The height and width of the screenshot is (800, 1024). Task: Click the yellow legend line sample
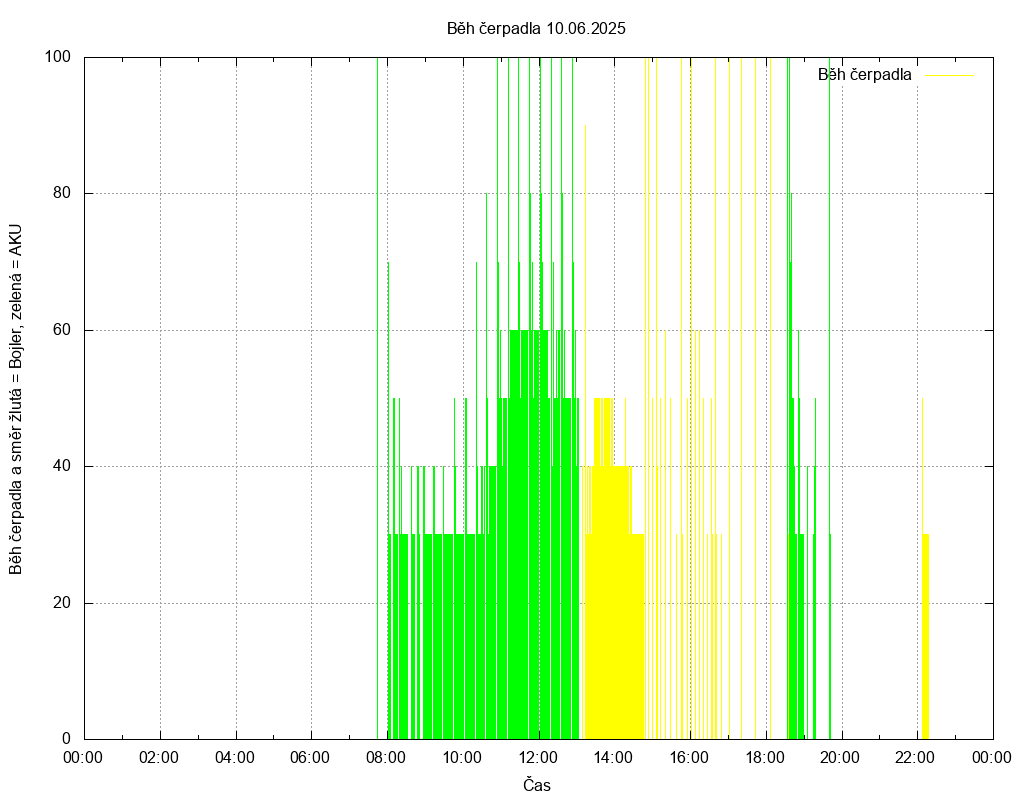950,76
